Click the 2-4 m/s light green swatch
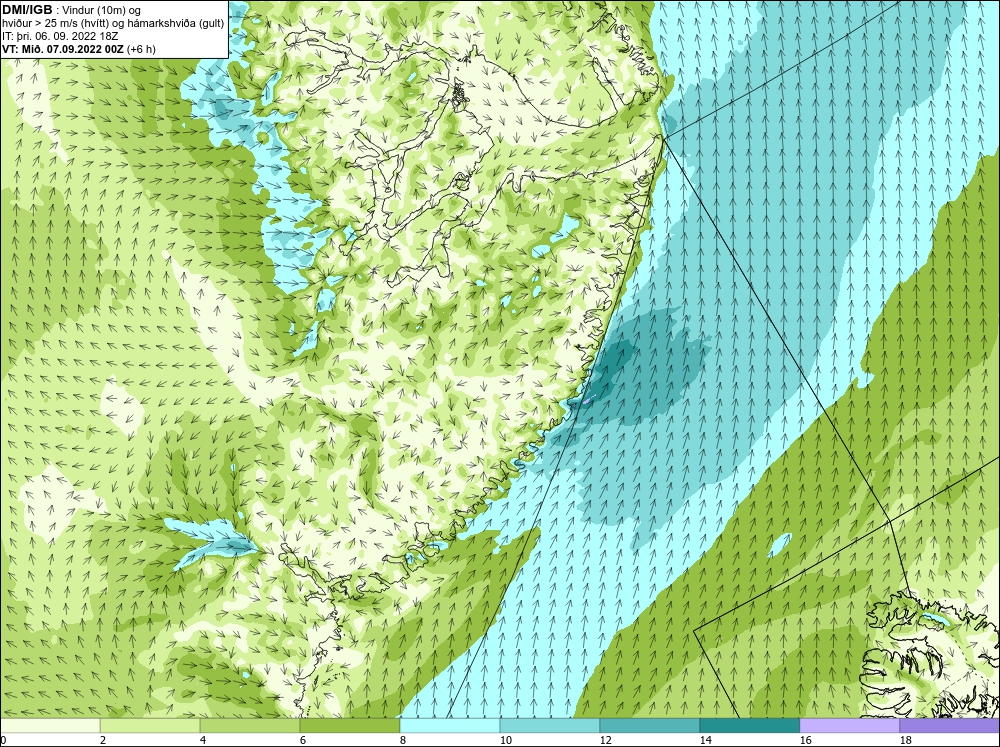Screen dimensions: 1000x747 [x=150, y=726]
